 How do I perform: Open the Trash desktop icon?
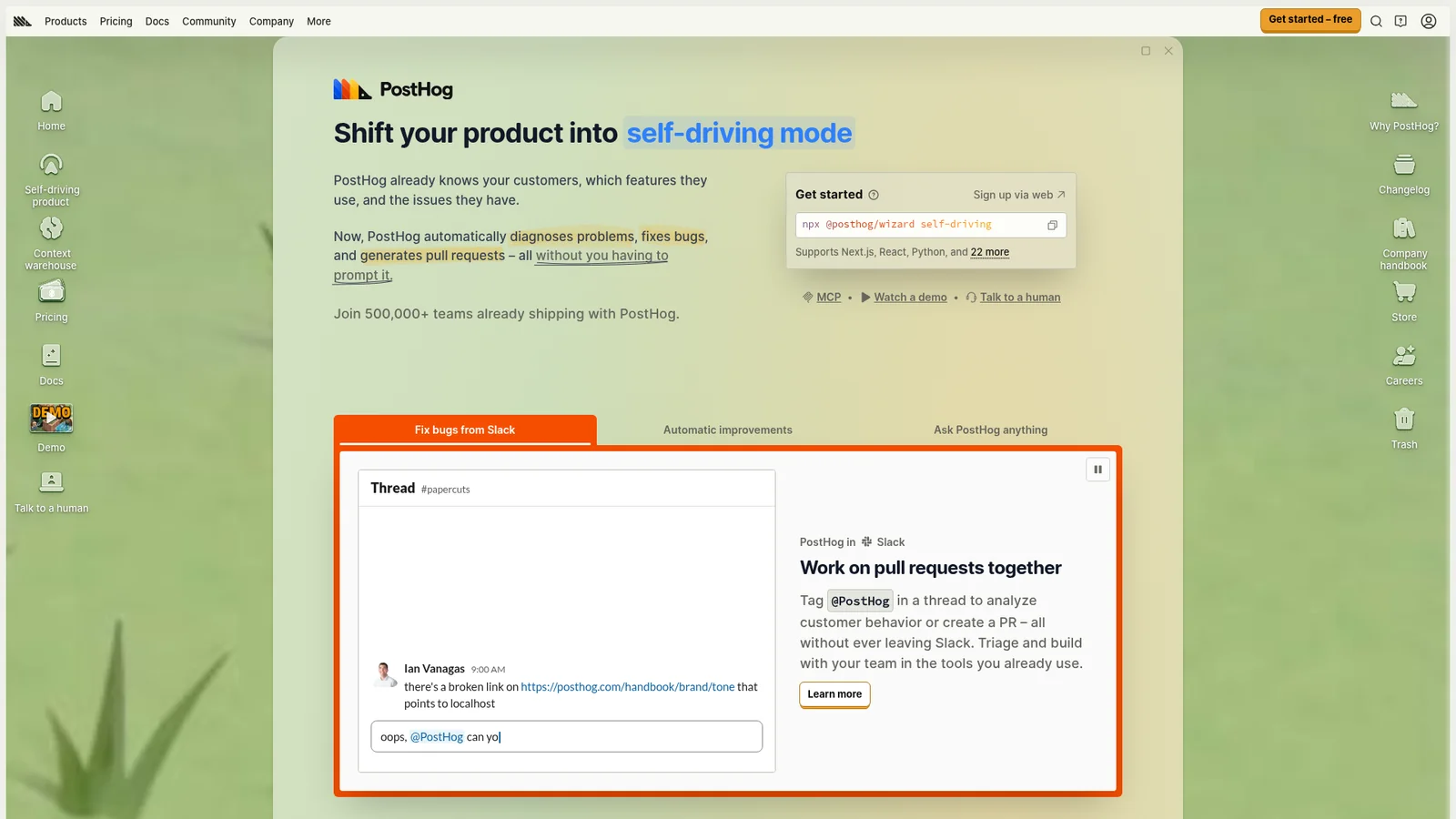(1404, 429)
